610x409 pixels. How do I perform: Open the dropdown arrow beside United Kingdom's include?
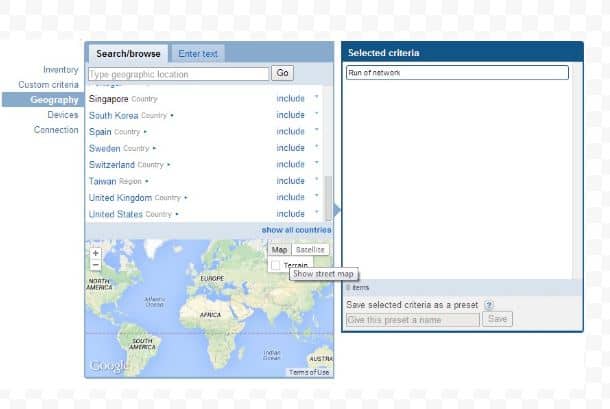pos(316,195)
